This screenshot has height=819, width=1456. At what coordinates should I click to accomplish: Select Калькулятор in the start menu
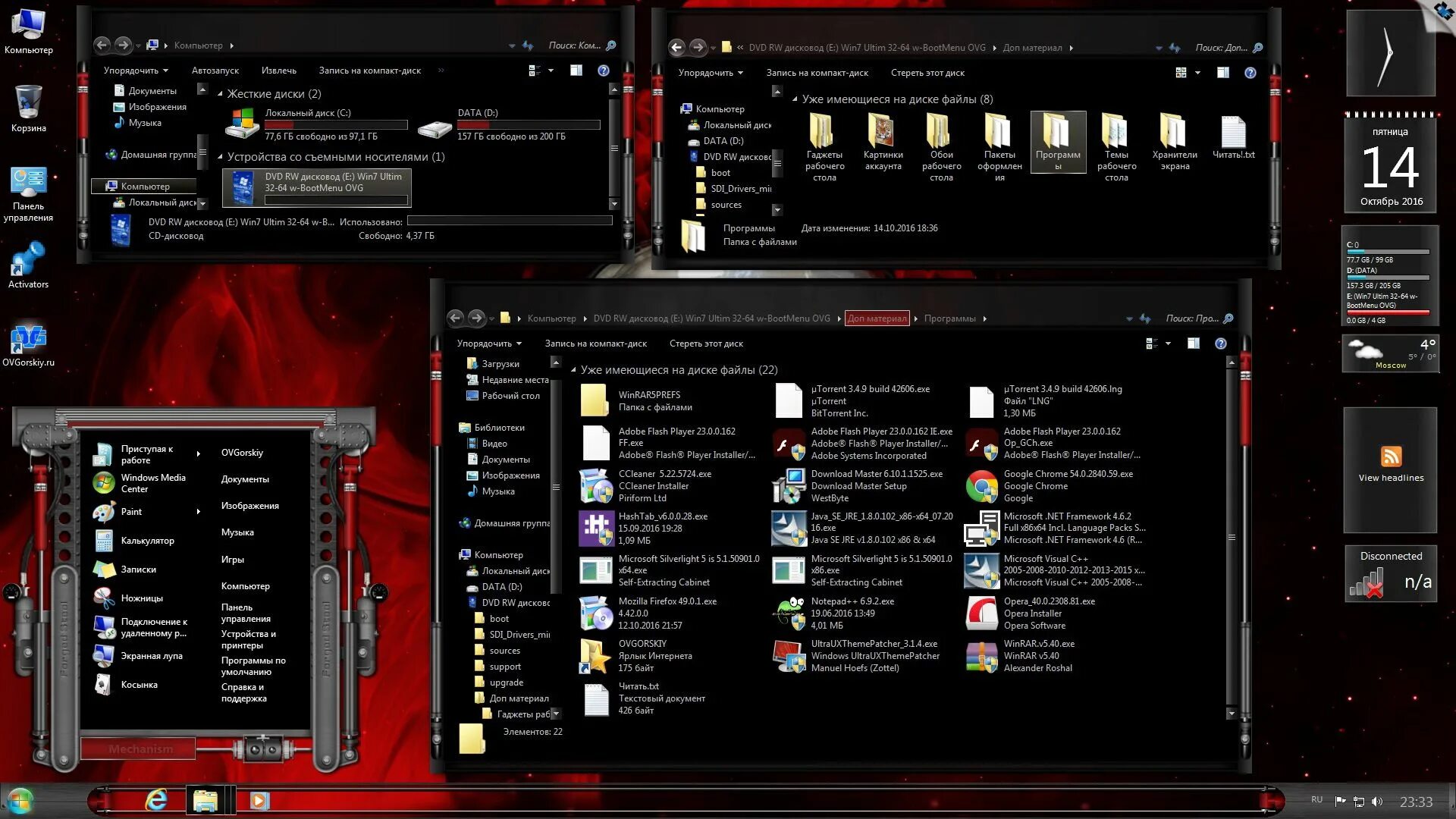[147, 541]
